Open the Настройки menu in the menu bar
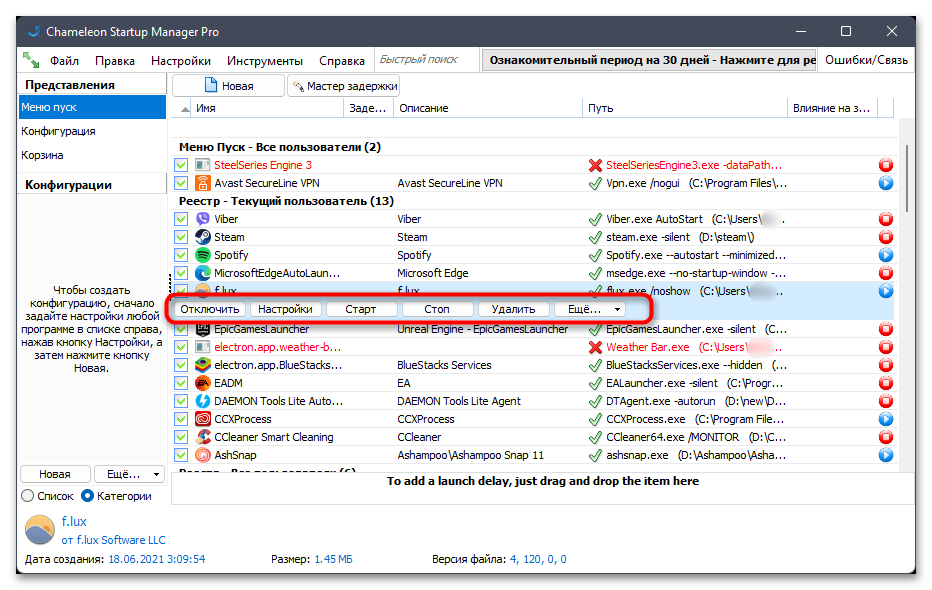Image resolution: width=932 pixels, height=590 pixels. pyautogui.click(x=181, y=61)
